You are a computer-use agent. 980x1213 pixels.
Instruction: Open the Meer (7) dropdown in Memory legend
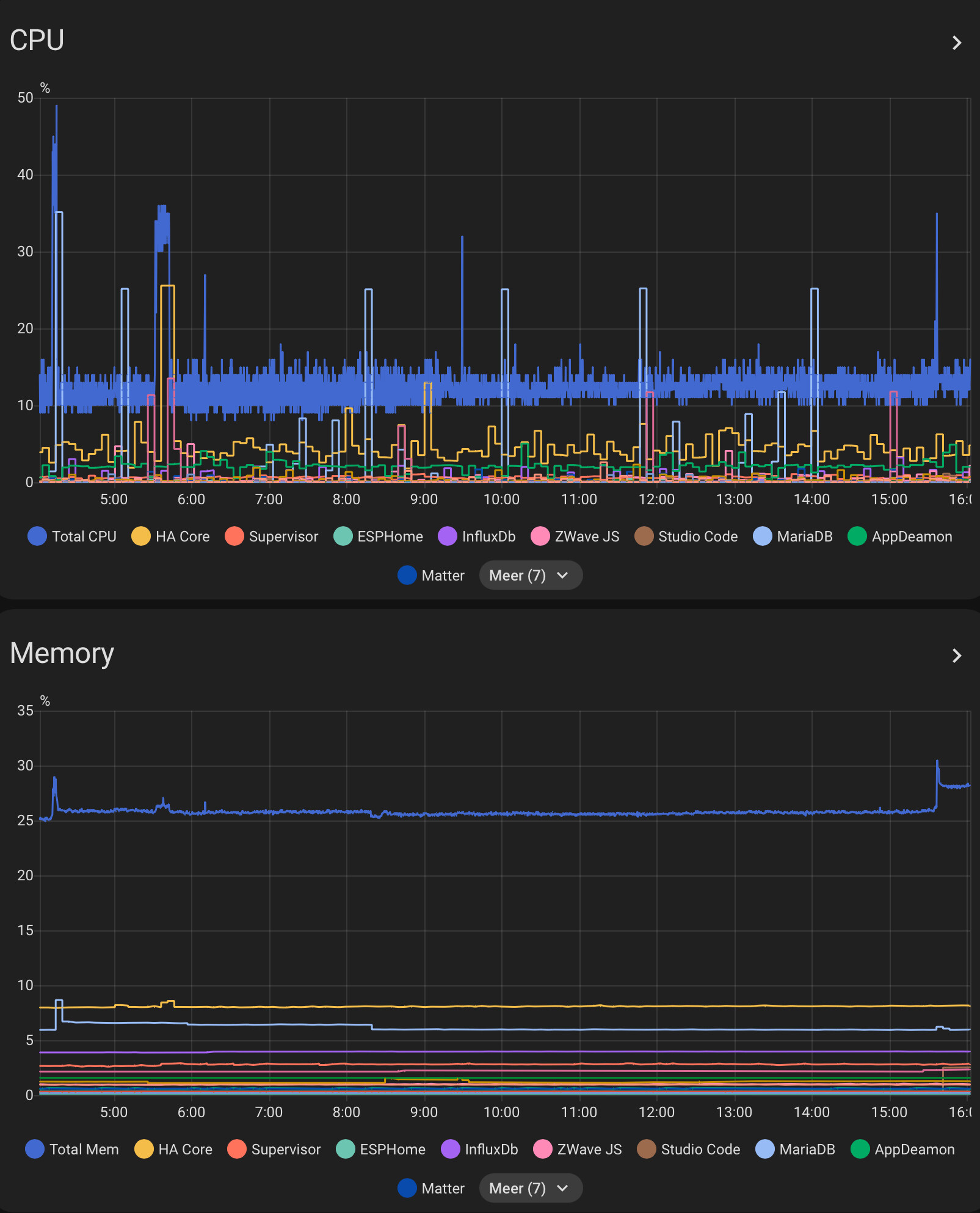530,1189
